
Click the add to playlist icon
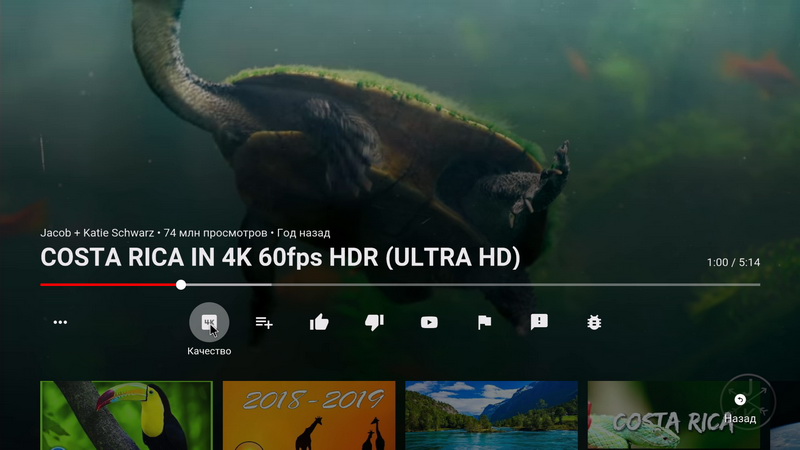click(264, 322)
